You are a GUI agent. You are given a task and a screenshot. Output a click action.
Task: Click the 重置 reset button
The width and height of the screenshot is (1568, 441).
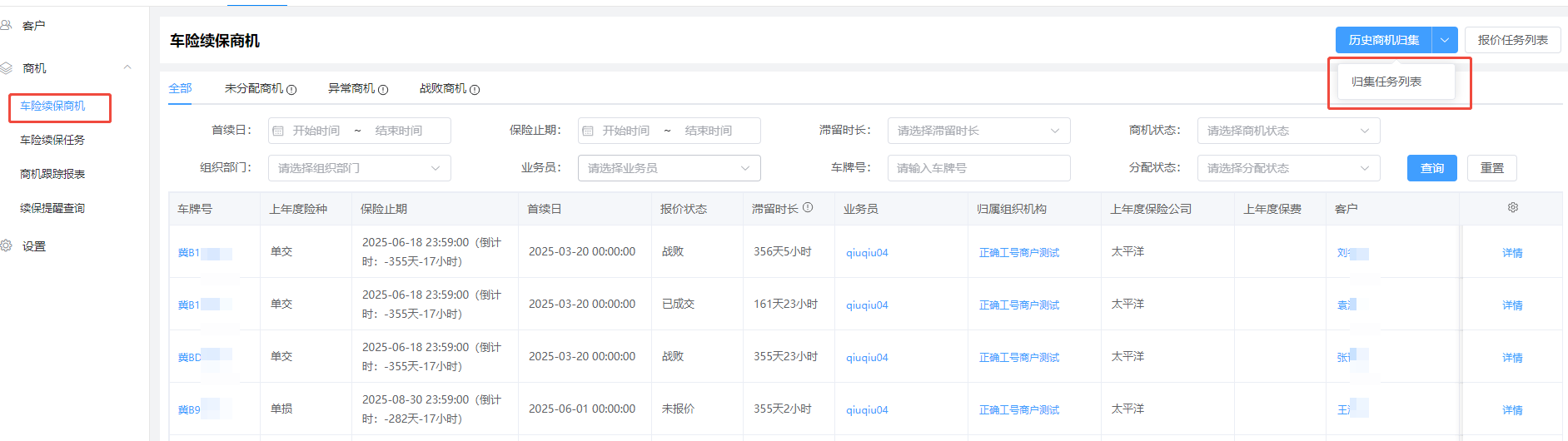[x=1492, y=168]
